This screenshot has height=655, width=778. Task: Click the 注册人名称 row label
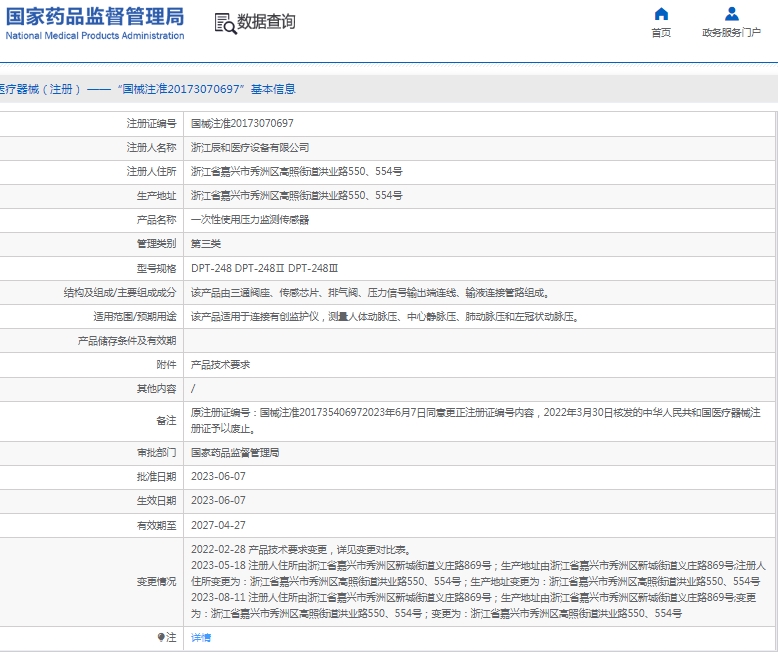[151, 148]
